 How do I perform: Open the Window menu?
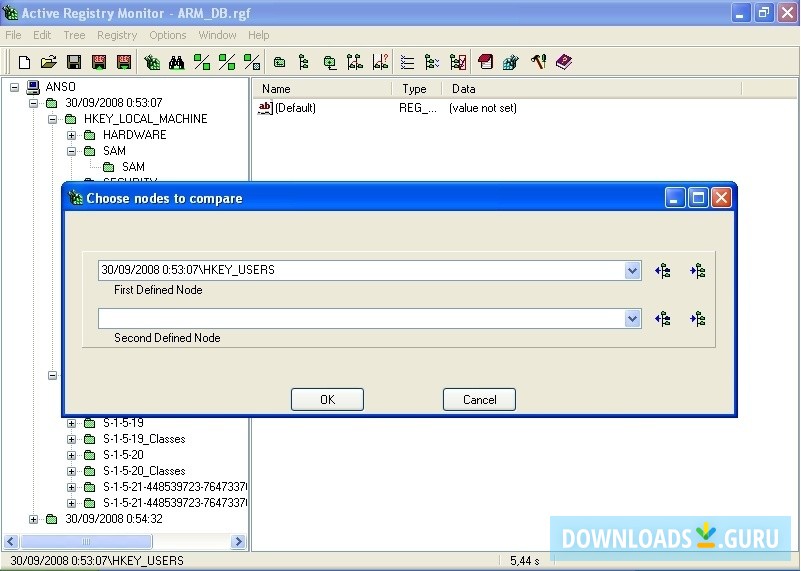[217, 35]
